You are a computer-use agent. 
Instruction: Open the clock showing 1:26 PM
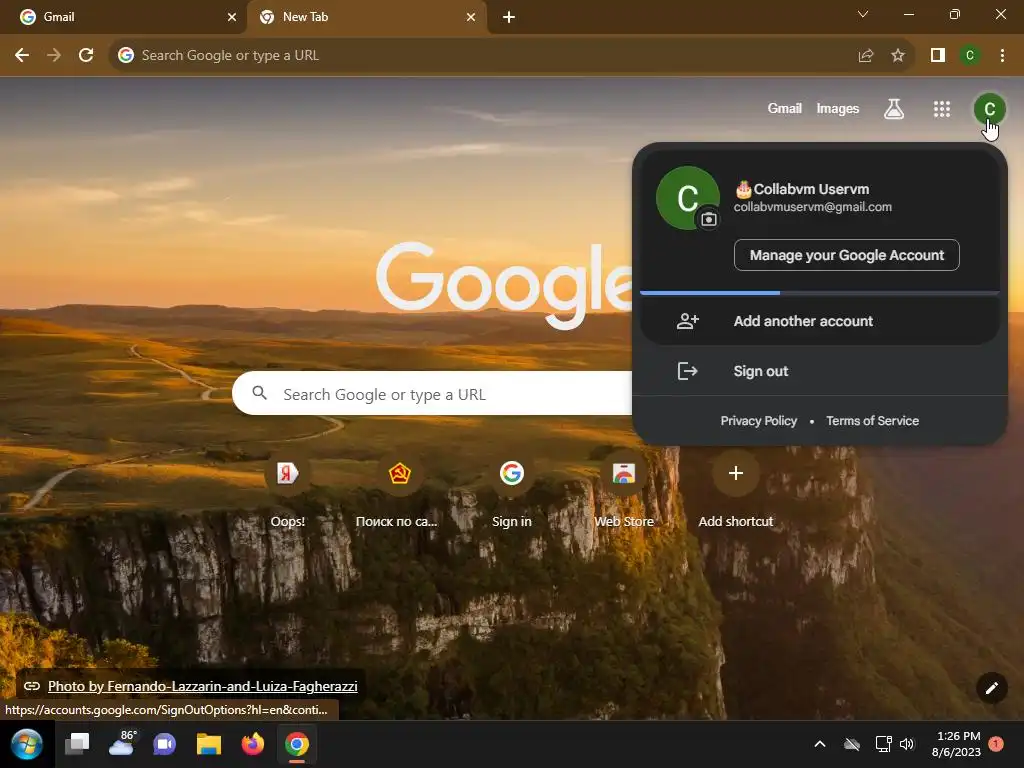957,744
